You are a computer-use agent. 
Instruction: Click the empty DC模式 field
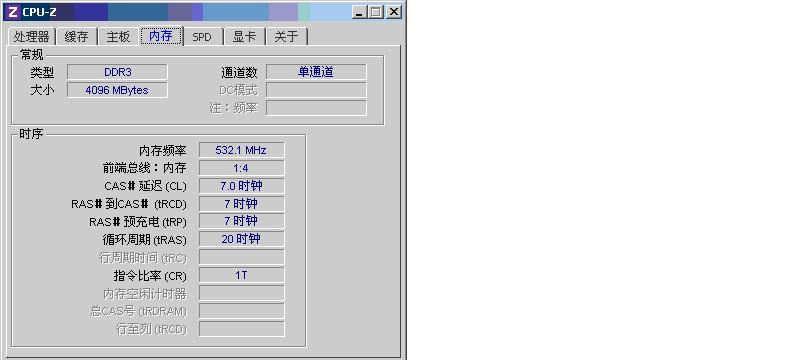(316, 90)
